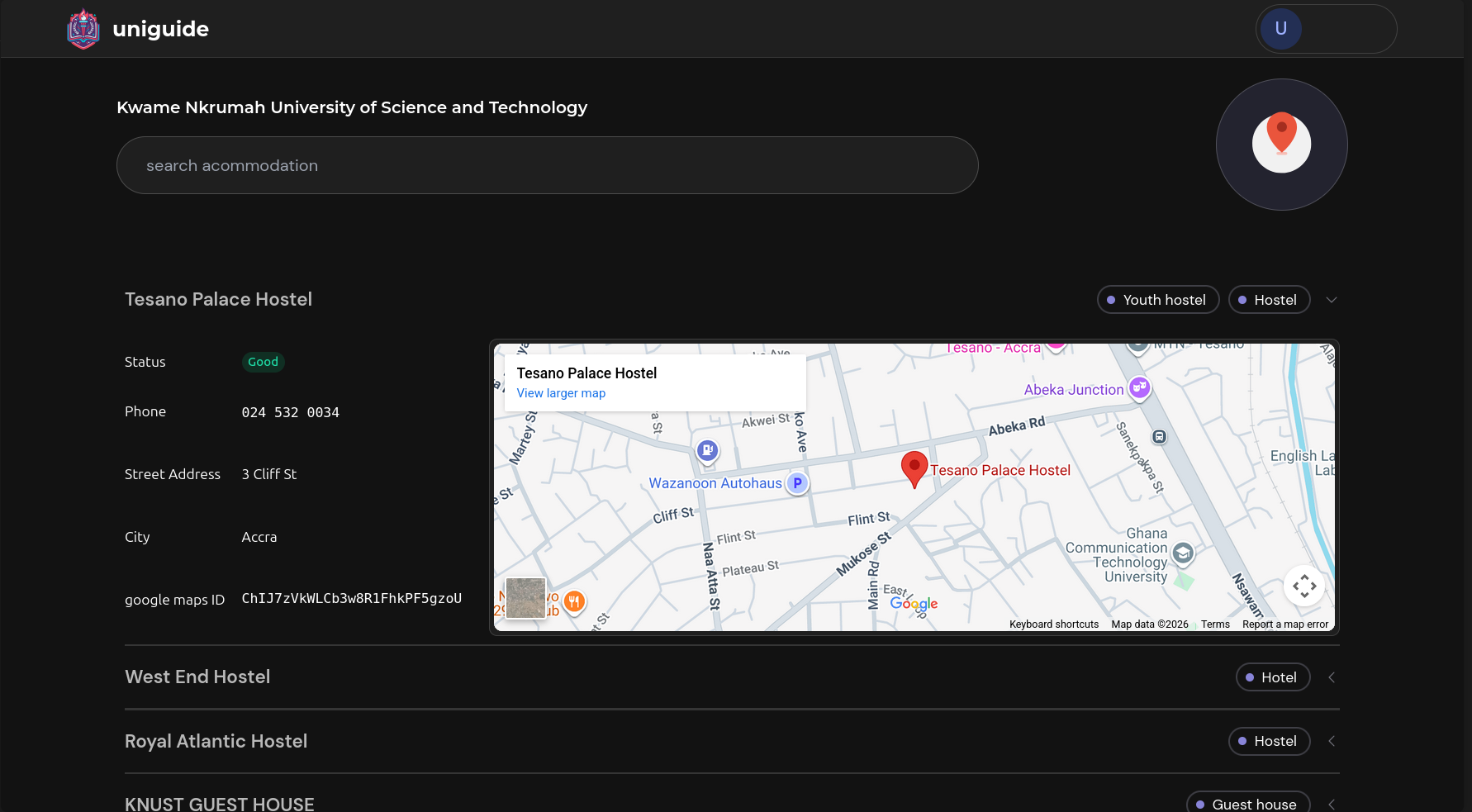Collapse the Tesano Palace Hostel section

(1331, 300)
